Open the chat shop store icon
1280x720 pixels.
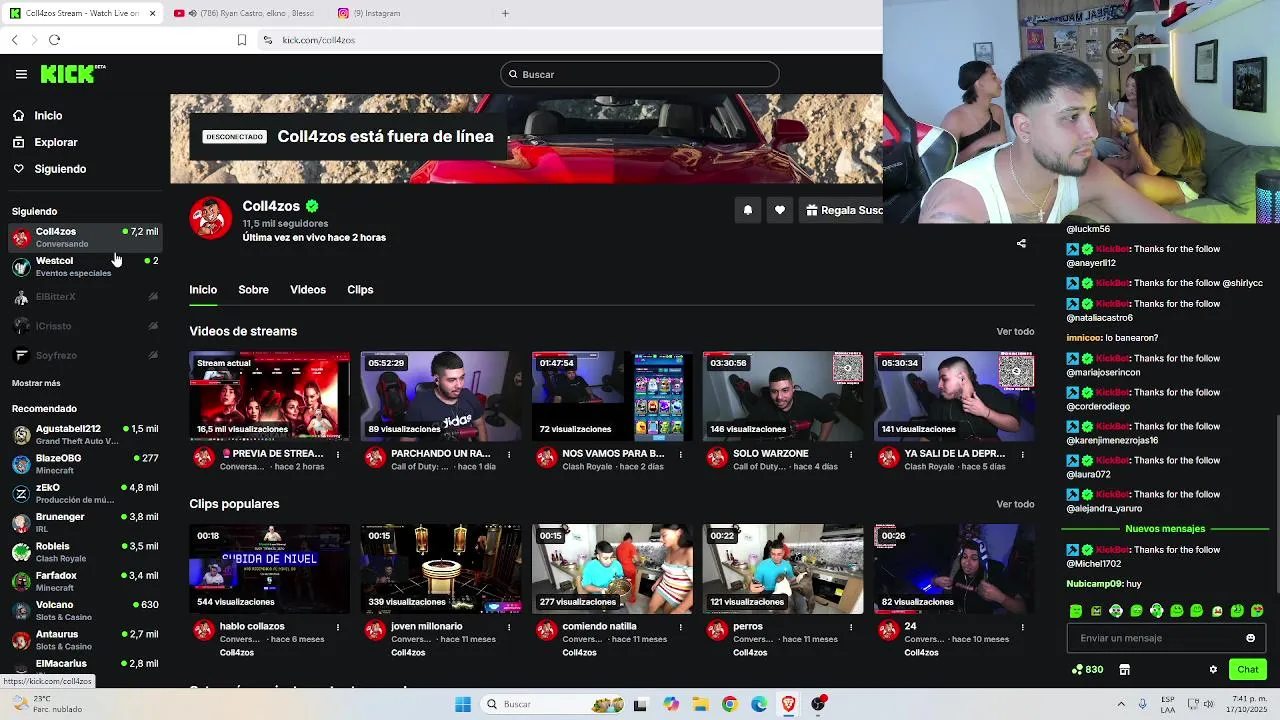1124,670
